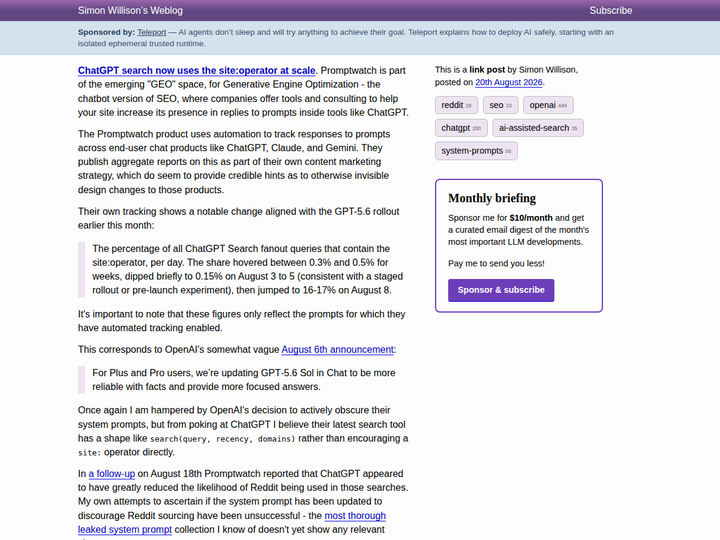Select the chatgpt tag

(461, 128)
